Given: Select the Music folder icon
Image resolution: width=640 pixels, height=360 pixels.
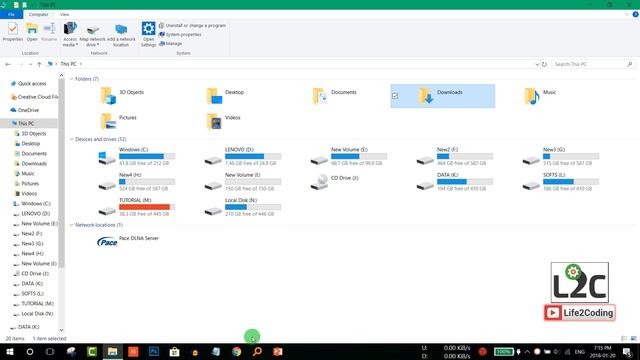Looking at the screenshot, I should pos(532,96).
